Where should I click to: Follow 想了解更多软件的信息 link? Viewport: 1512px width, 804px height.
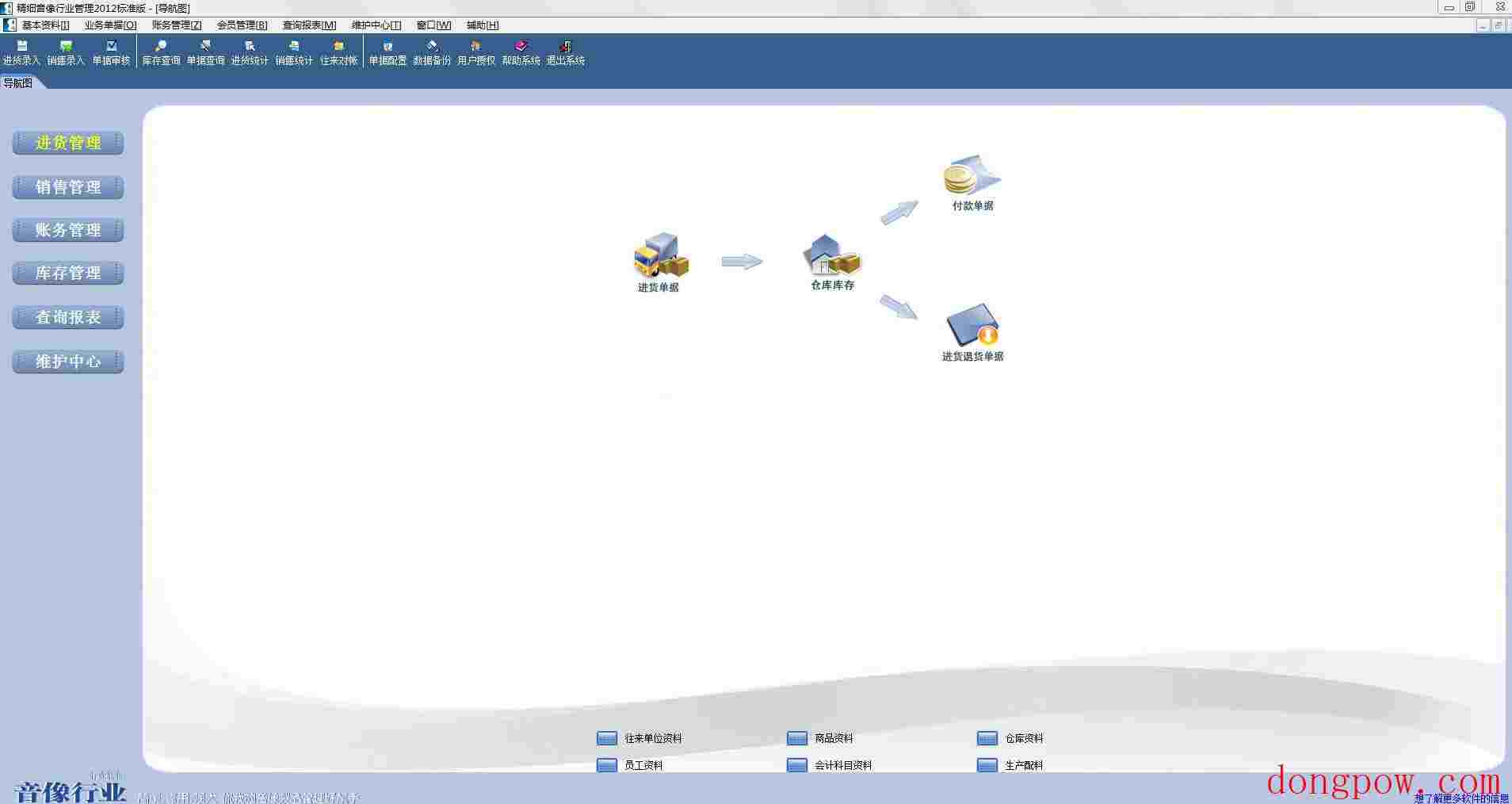[x=1461, y=798]
